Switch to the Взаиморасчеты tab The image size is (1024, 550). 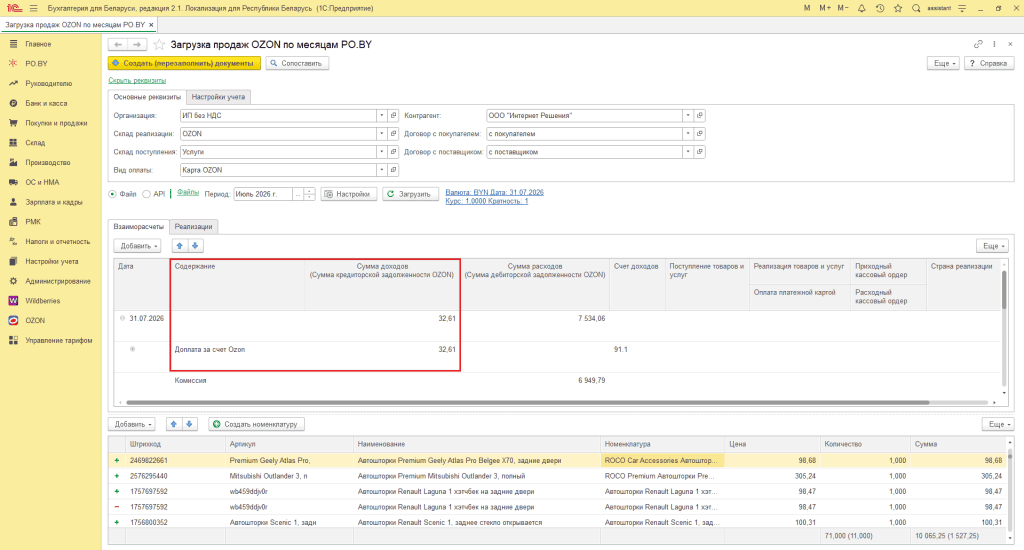click(138, 227)
